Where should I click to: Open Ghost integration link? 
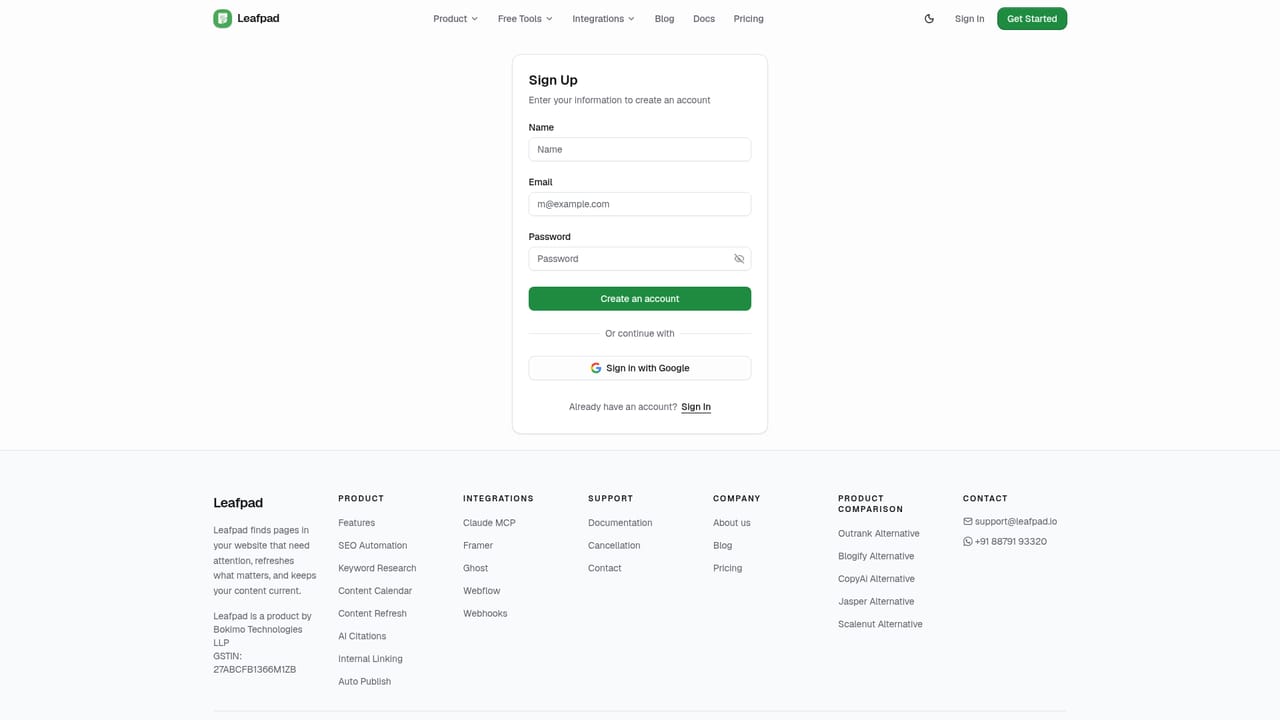475,568
